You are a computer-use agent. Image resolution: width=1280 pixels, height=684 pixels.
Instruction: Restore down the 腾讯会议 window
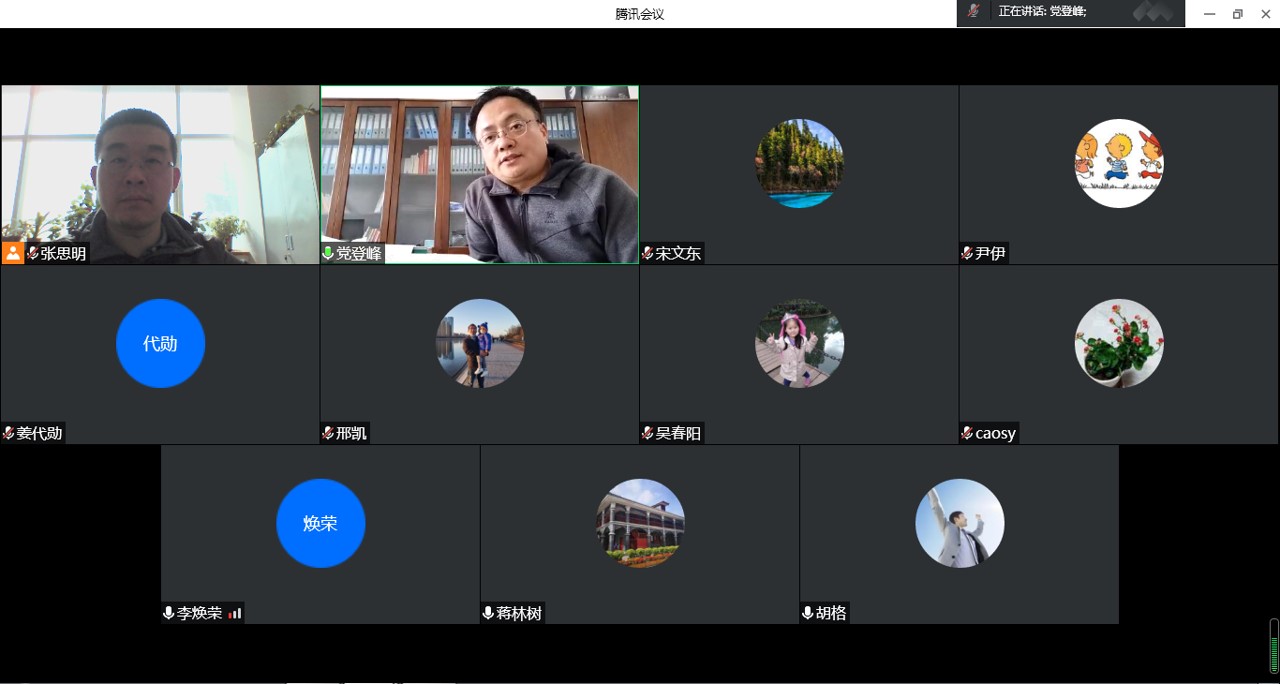pos(1237,13)
